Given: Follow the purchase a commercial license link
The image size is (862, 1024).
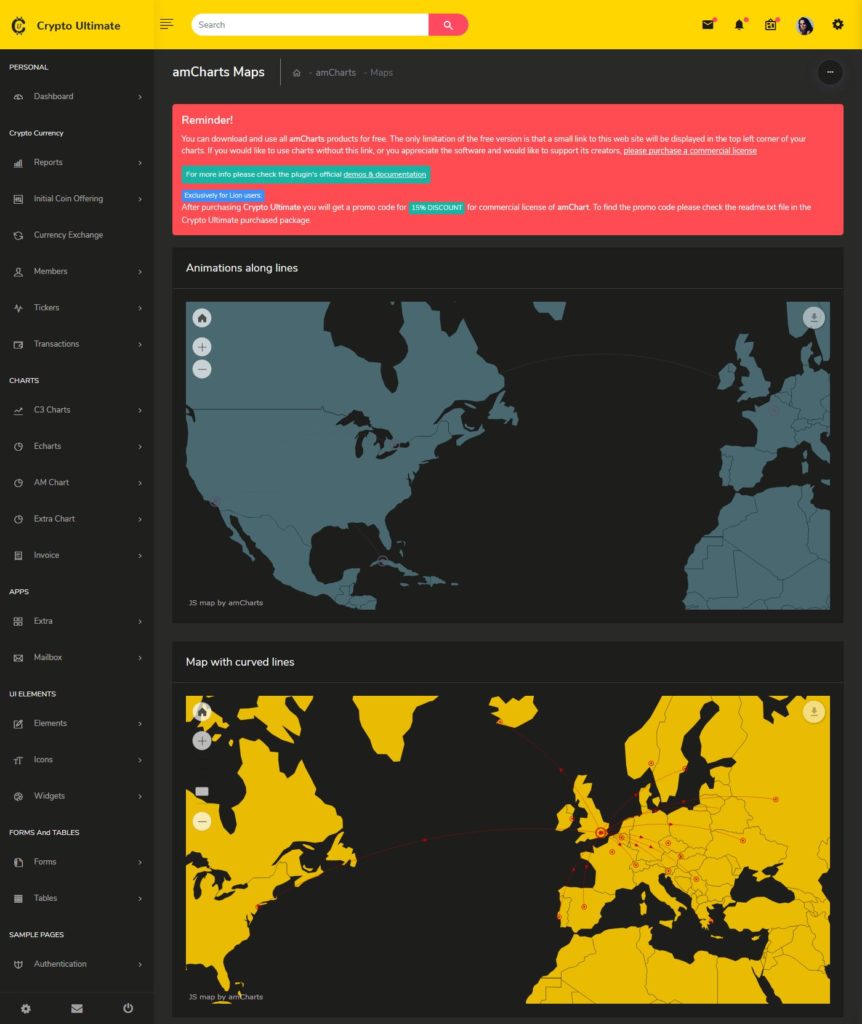Looking at the screenshot, I should [690, 151].
